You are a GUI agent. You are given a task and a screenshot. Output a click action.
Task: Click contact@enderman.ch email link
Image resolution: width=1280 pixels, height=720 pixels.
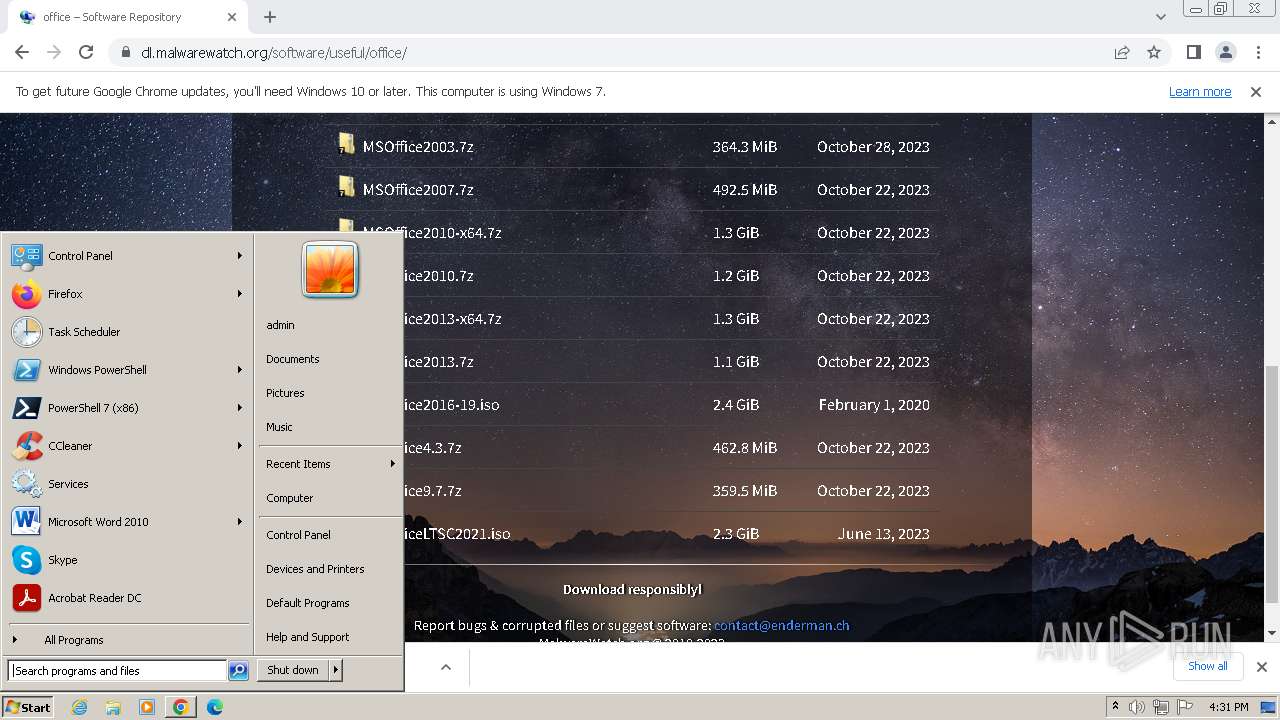click(x=781, y=625)
